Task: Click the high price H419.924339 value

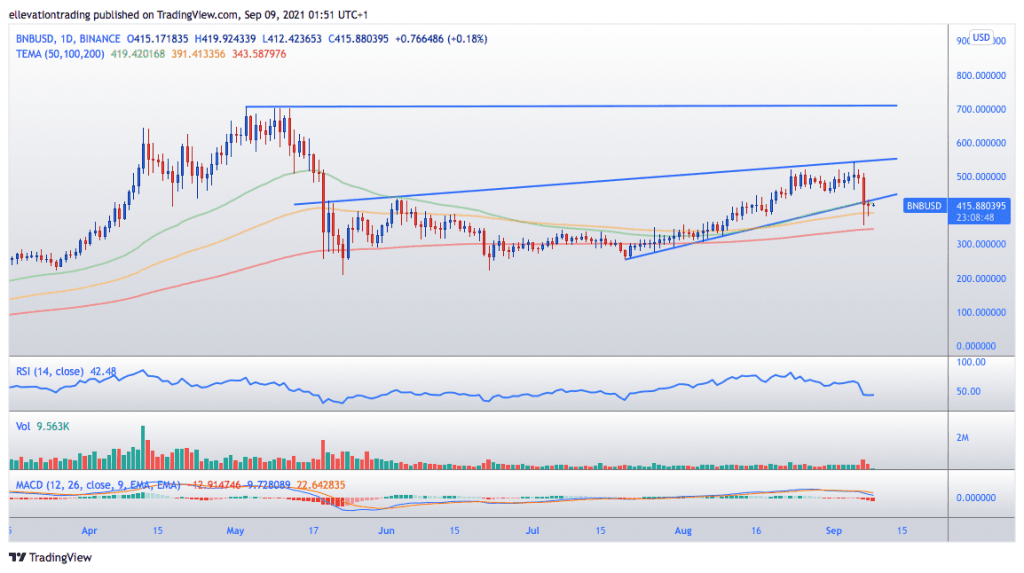Action: click(225, 39)
